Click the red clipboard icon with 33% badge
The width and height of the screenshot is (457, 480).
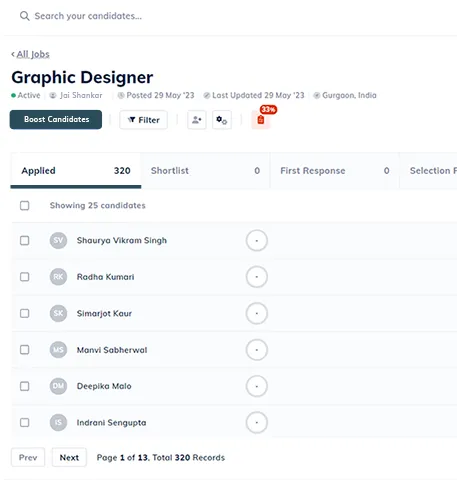click(x=261, y=119)
